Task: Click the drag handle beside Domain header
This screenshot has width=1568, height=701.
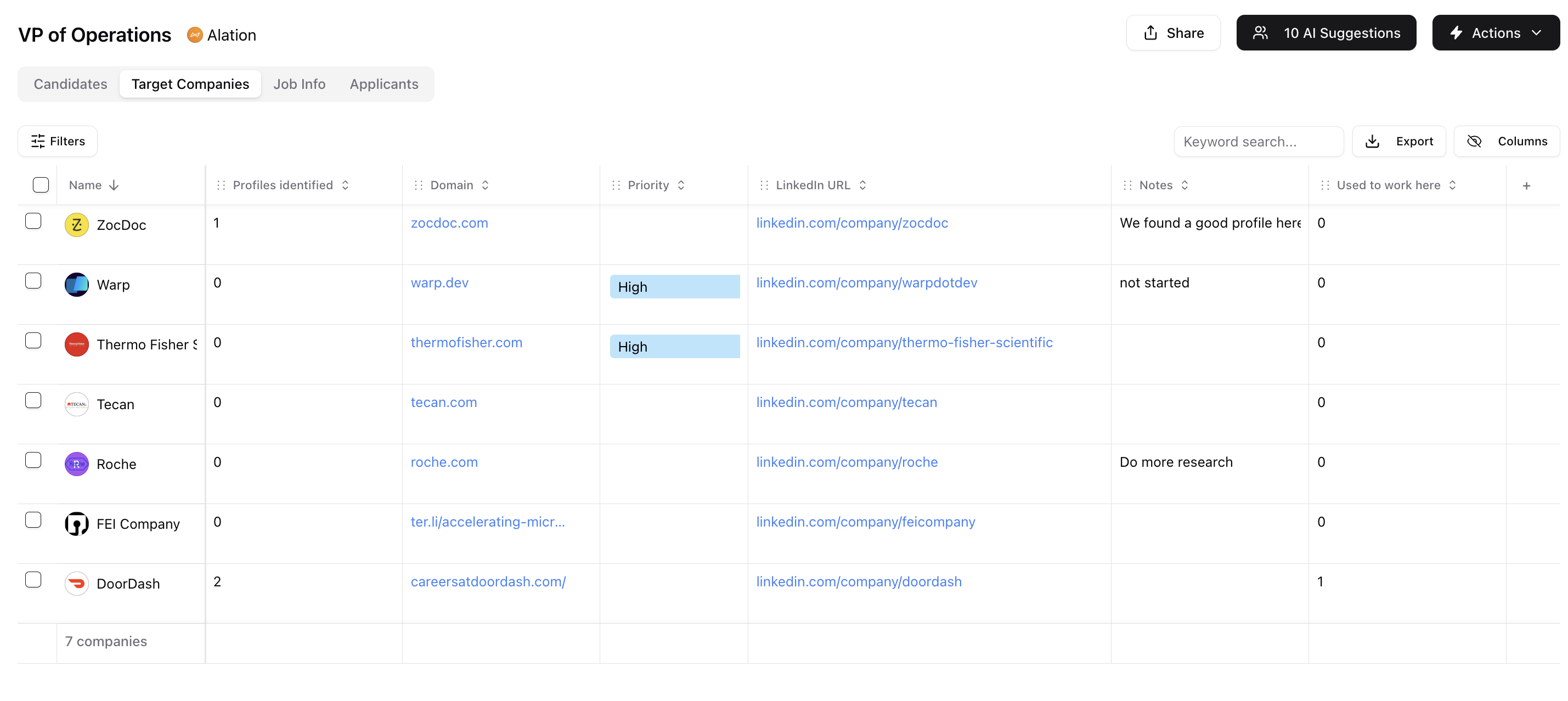Action: (x=419, y=185)
